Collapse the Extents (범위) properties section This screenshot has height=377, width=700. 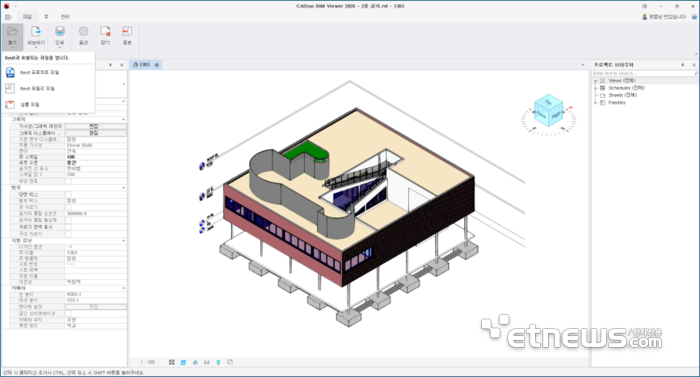pyautogui.click(x=124, y=188)
